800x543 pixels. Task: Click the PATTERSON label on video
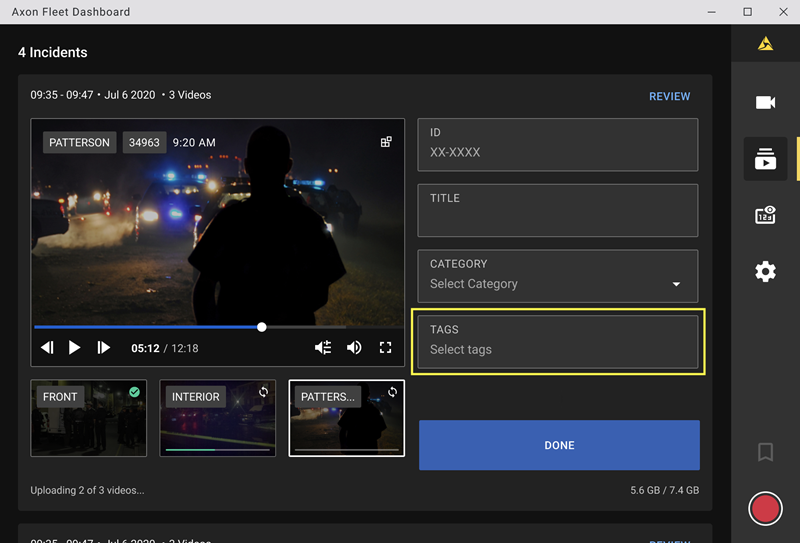point(80,142)
